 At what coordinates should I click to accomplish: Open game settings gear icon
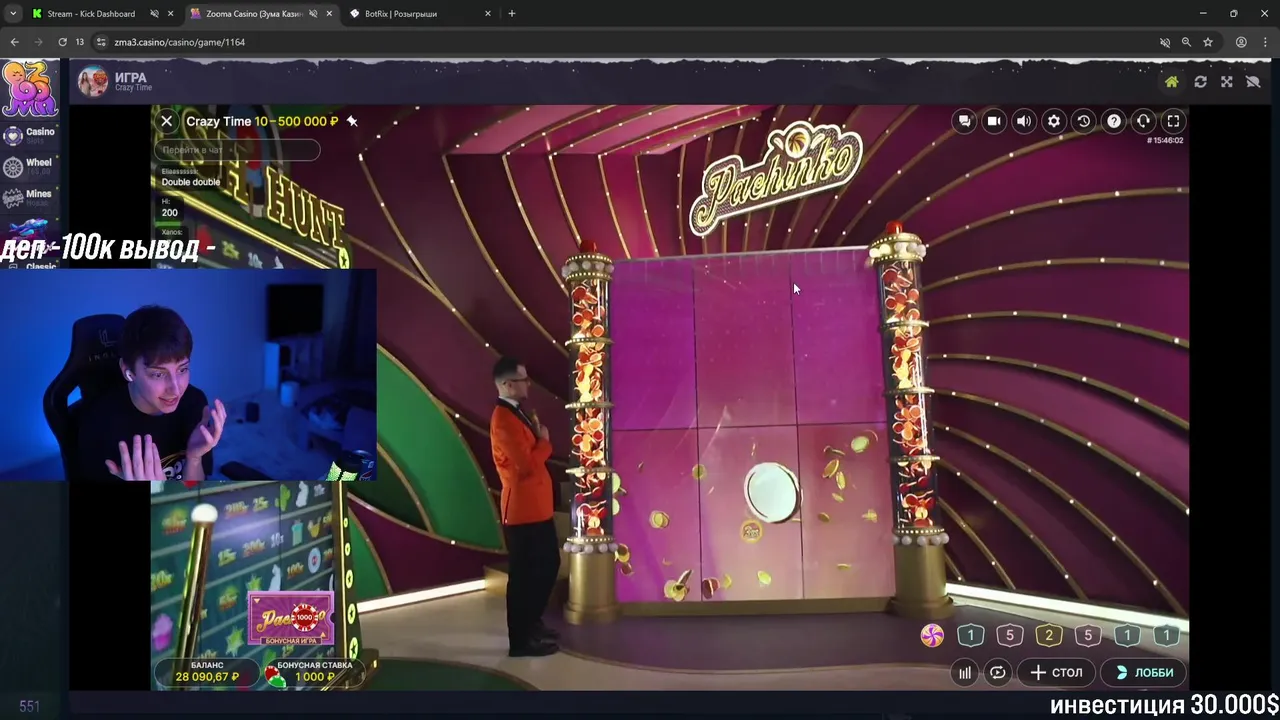(1054, 121)
